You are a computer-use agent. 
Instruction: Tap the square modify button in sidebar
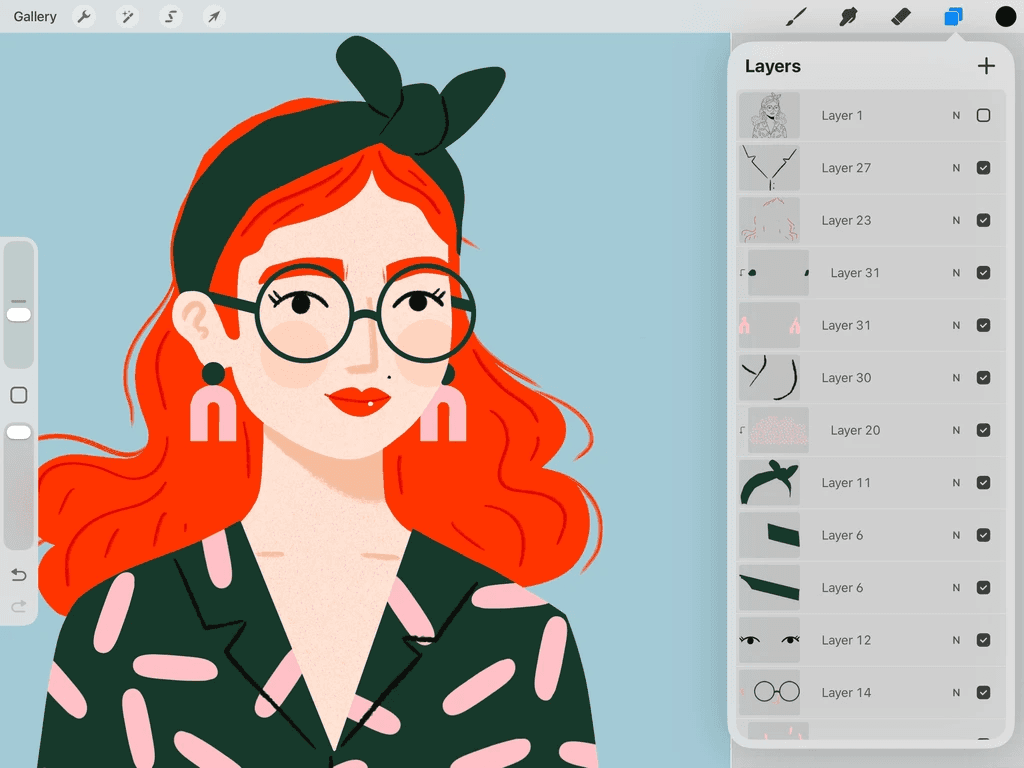(19, 395)
